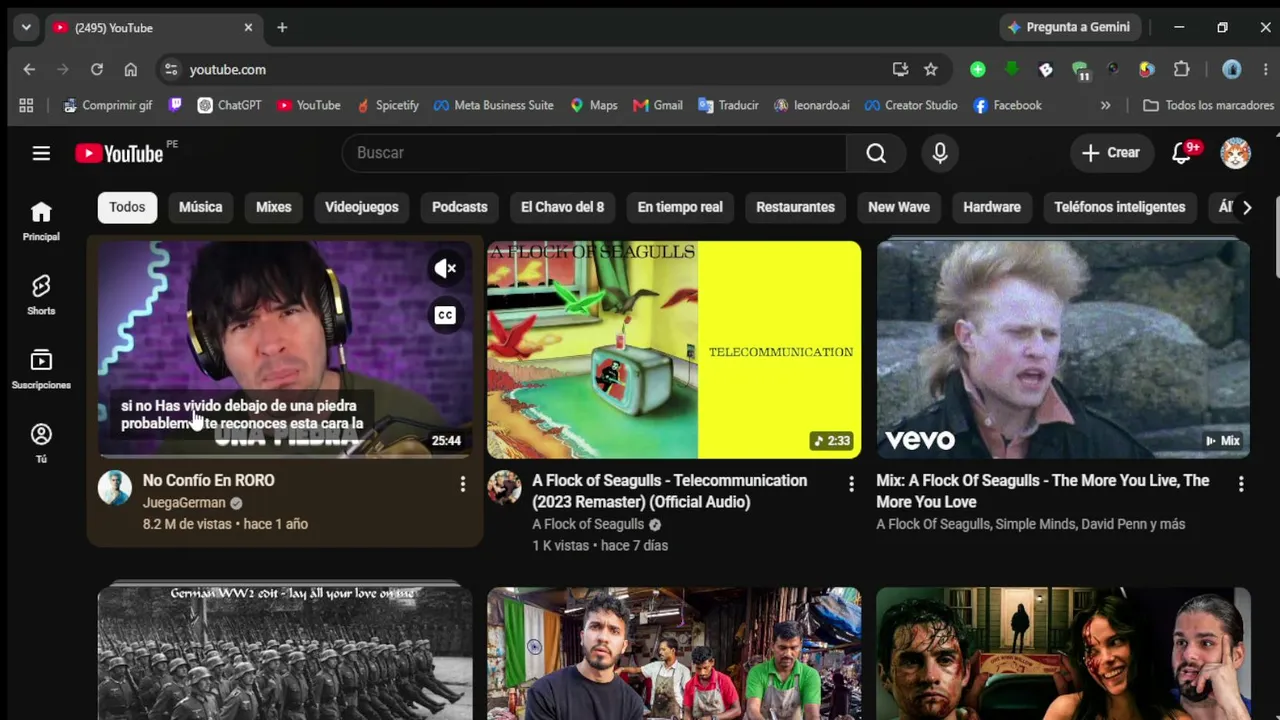Viewport: 1280px width, 720px height.
Task: Open the JuegaGerman channel avatar
Action: [115, 488]
